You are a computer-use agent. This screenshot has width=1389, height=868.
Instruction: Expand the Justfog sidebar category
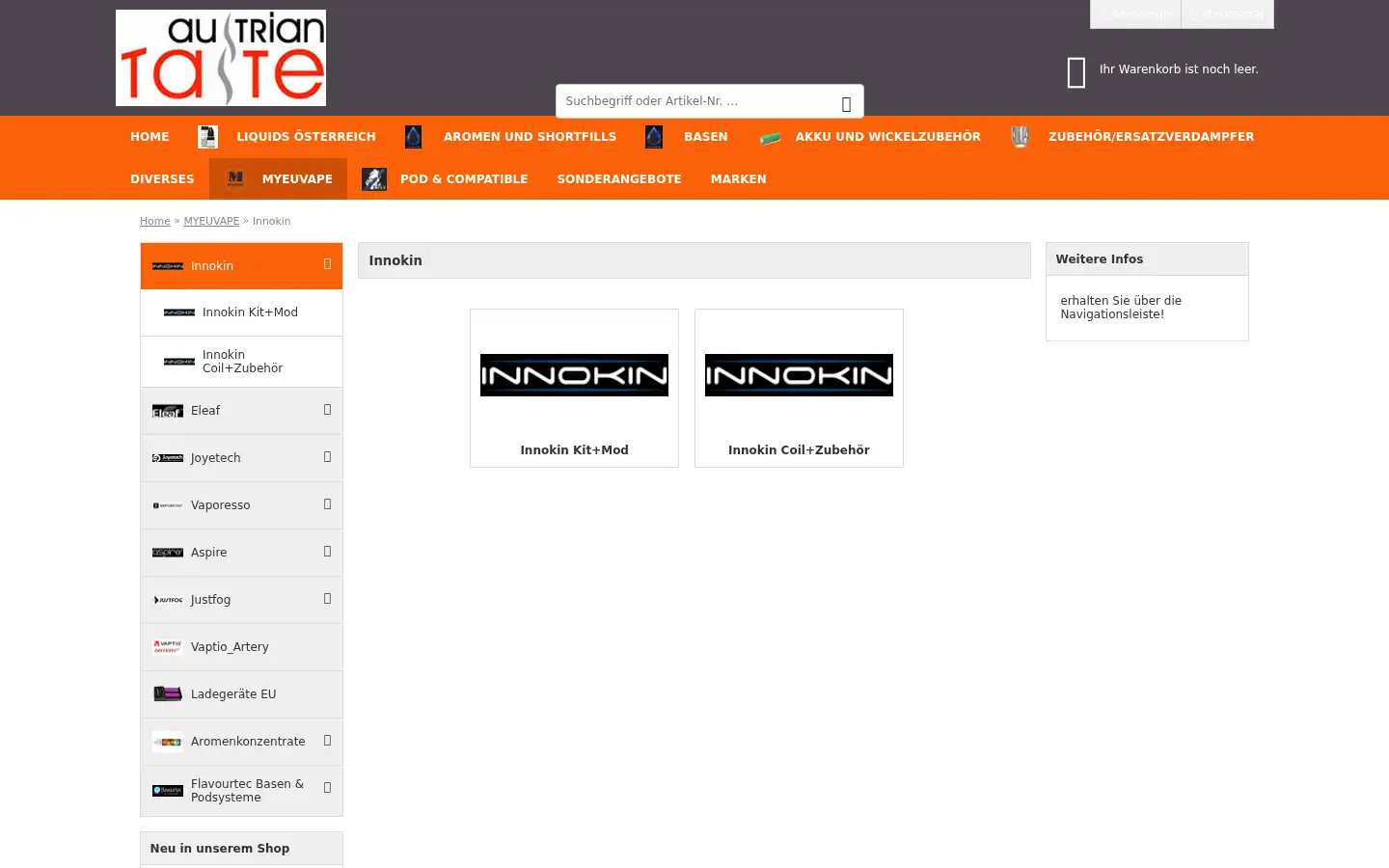coord(327,599)
